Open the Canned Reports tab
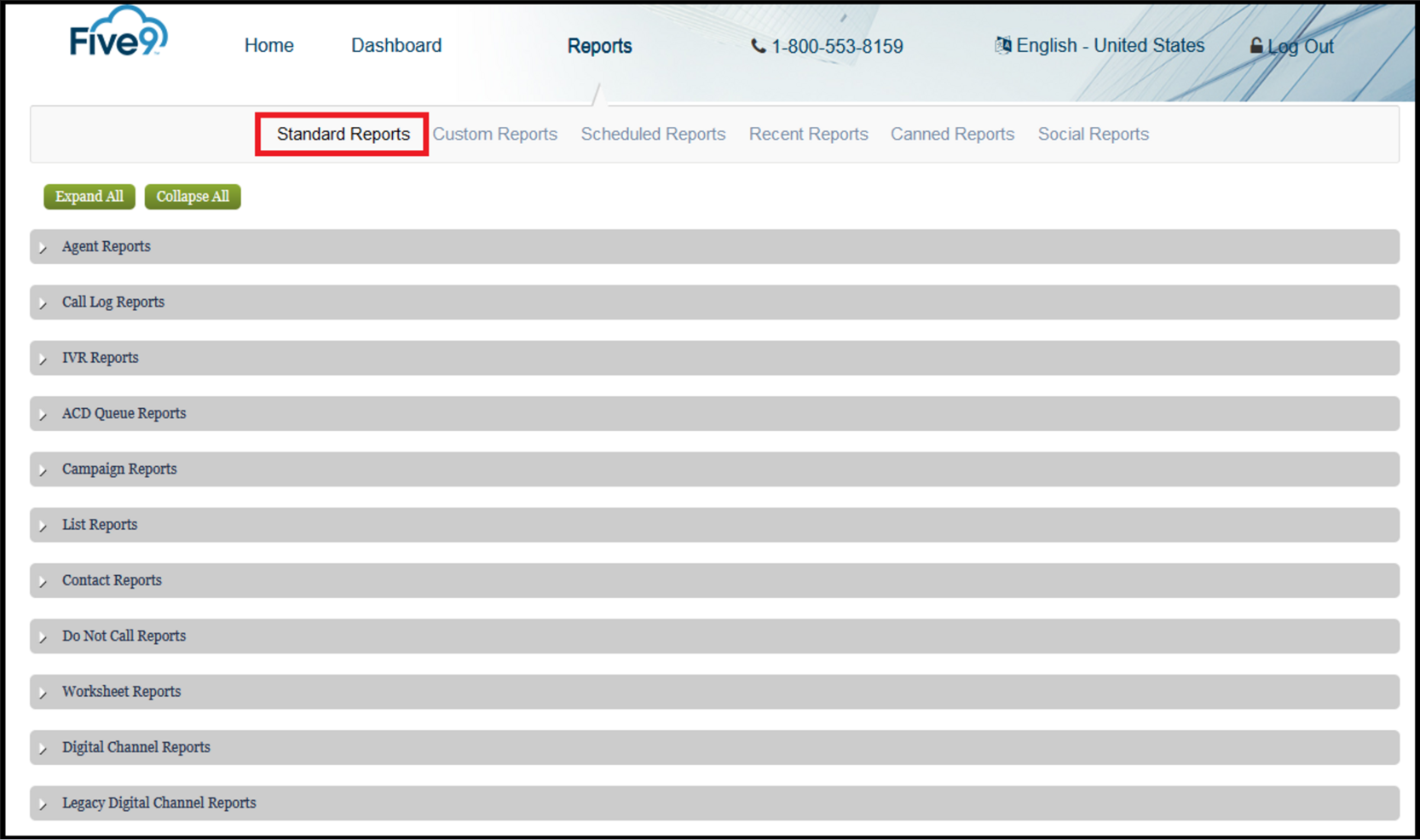This screenshot has width=1420, height=840. click(x=952, y=134)
